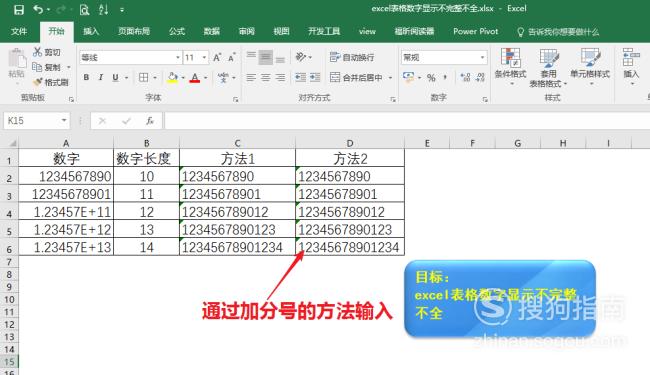
Task: Toggle 自动换行 wrap text
Action: (352, 57)
